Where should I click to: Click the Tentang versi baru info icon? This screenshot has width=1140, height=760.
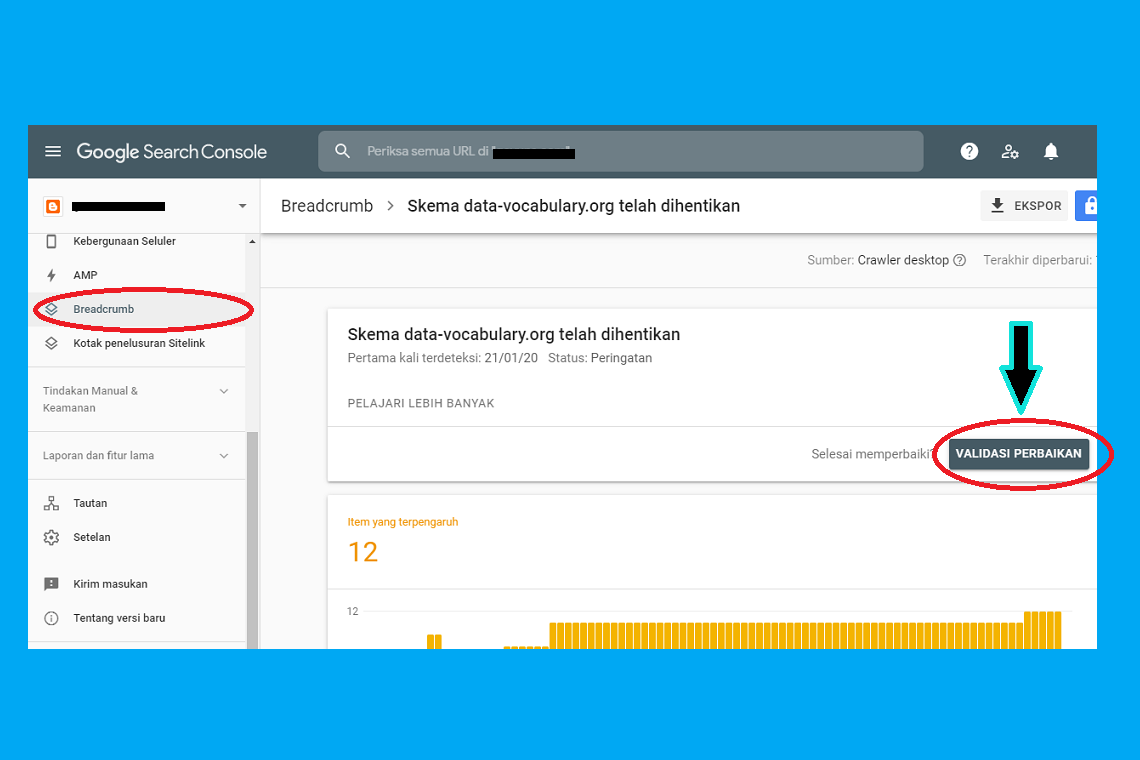[x=51, y=618]
